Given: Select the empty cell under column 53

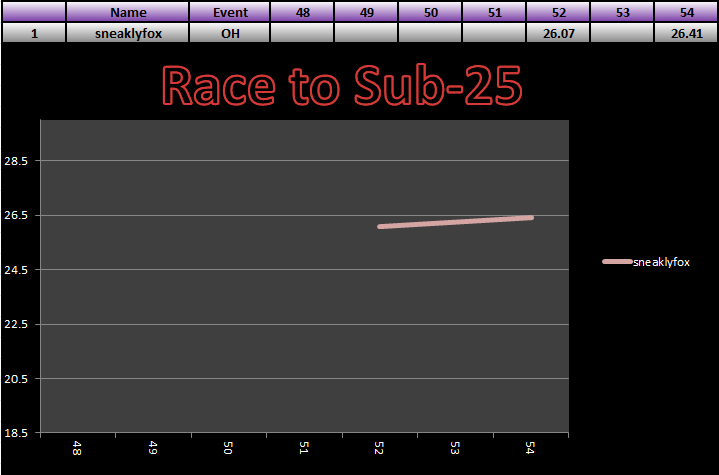Looking at the screenshot, I should pos(622,33).
